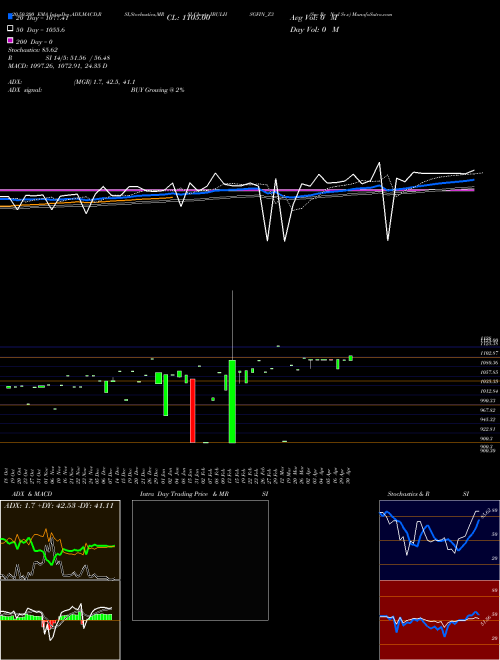Click the tall red candlestick

click(193, 411)
